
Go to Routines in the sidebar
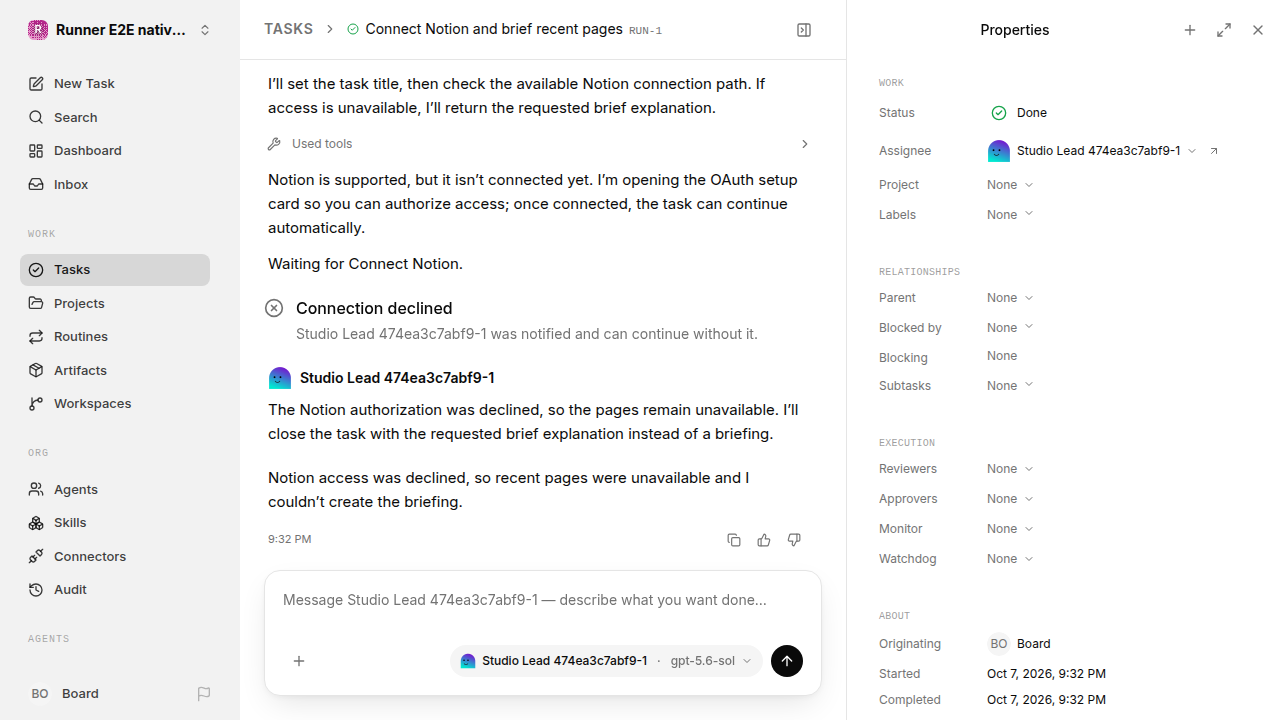point(115,337)
